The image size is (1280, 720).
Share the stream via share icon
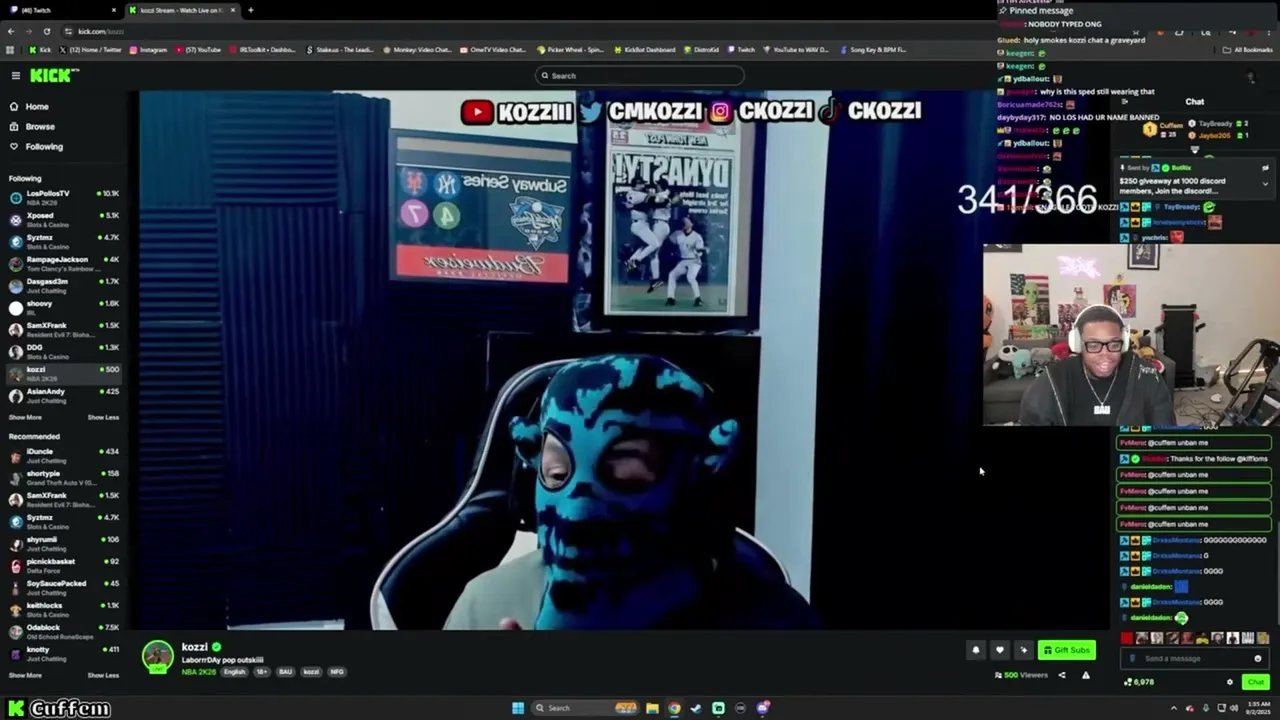pyautogui.click(x=1062, y=676)
